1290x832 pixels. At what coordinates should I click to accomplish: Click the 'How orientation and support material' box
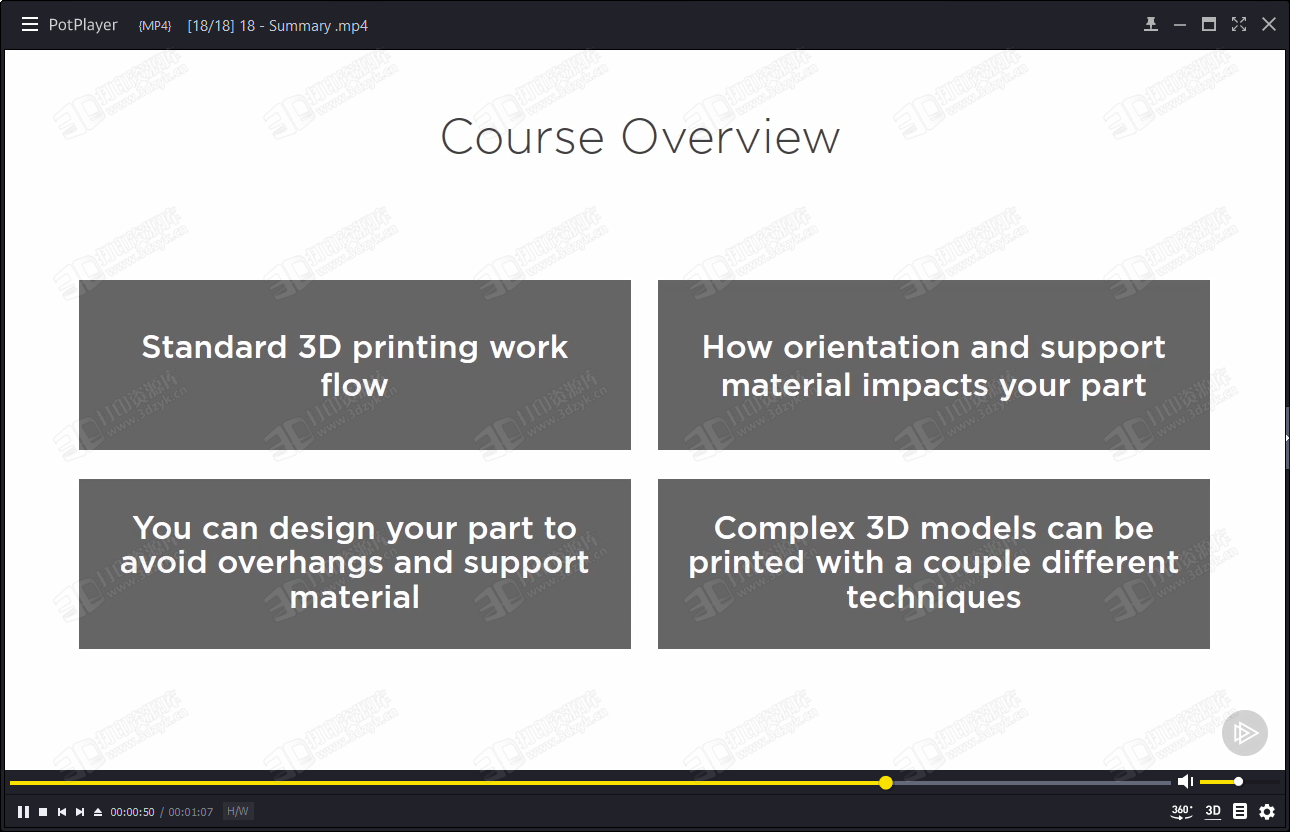934,365
